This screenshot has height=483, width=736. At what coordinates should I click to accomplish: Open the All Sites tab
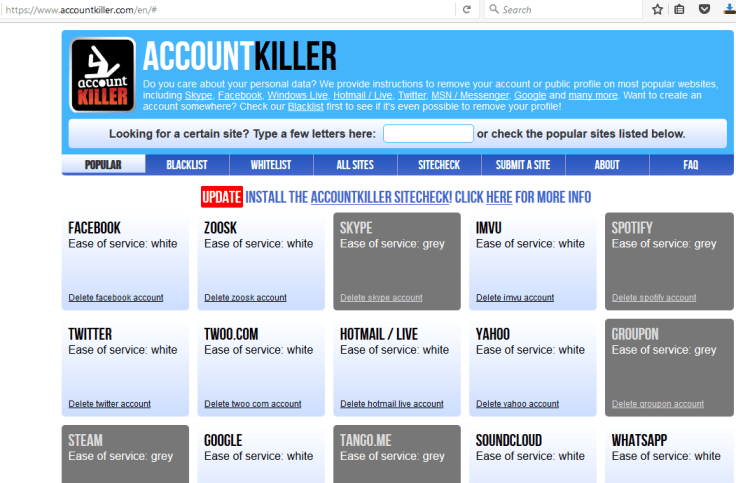coord(355,165)
